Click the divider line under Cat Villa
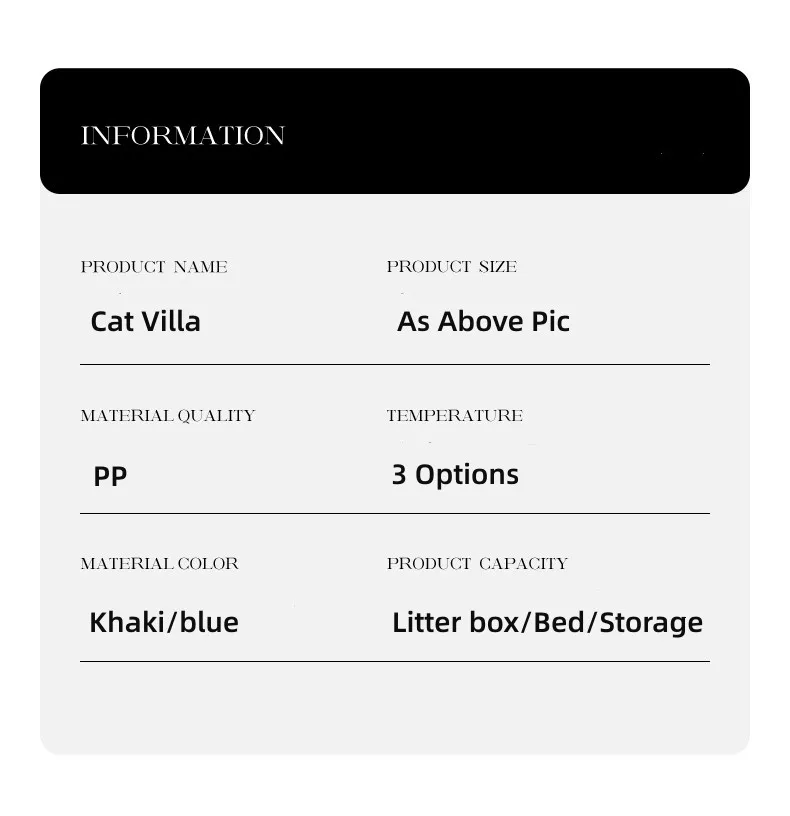The width and height of the screenshot is (790, 816). pyautogui.click(x=394, y=364)
